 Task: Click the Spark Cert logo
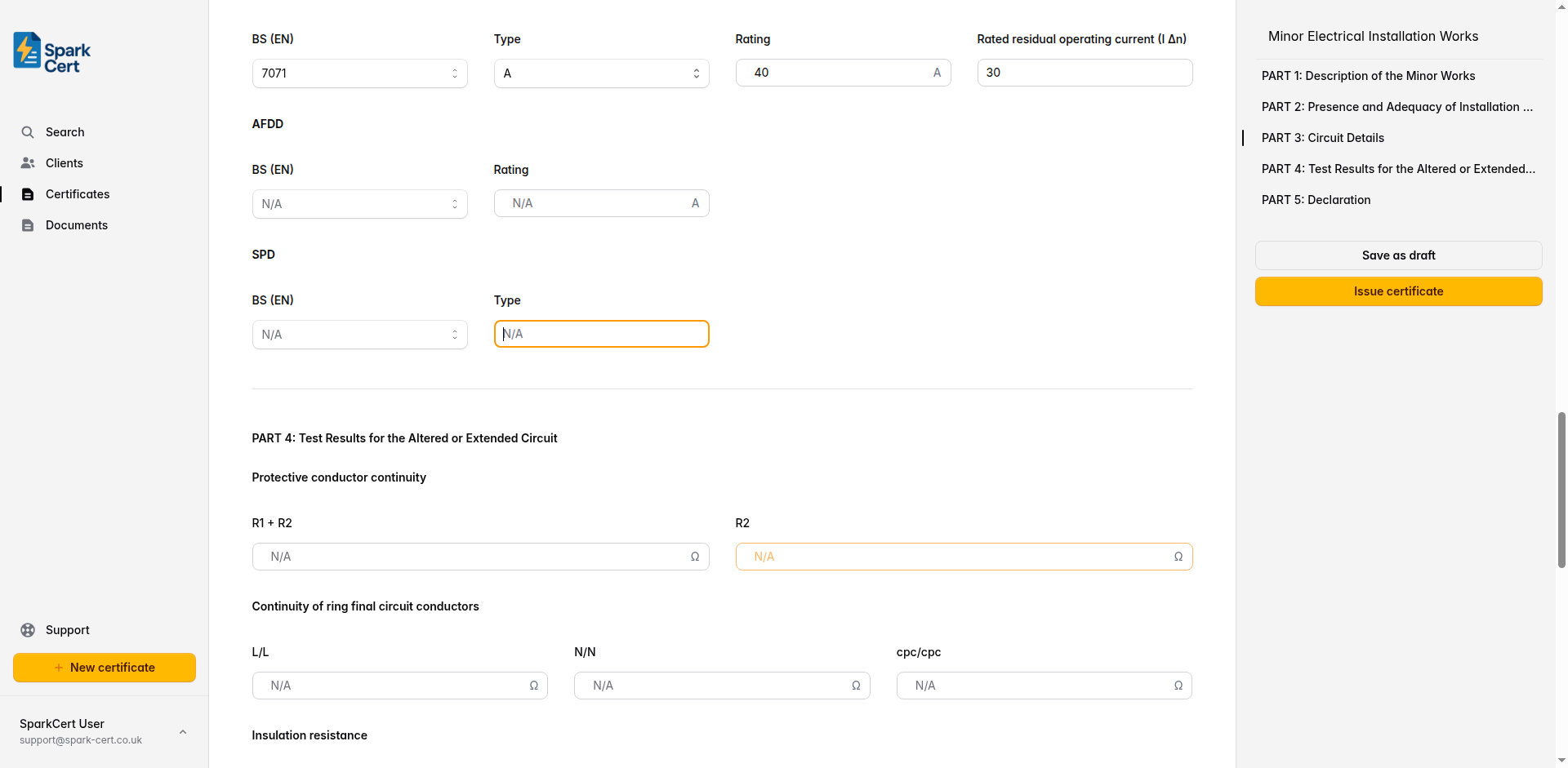click(x=52, y=53)
